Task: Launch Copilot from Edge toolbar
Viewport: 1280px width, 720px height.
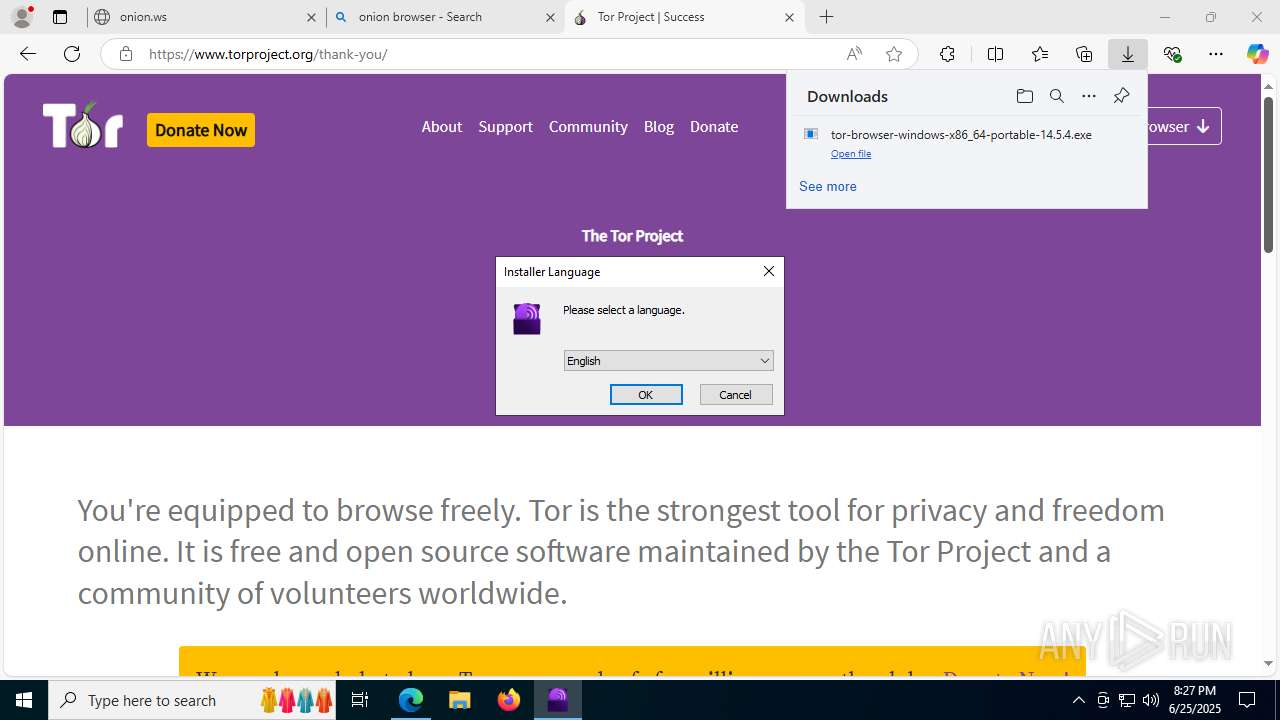Action: pyautogui.click(x=1257, y=54)
